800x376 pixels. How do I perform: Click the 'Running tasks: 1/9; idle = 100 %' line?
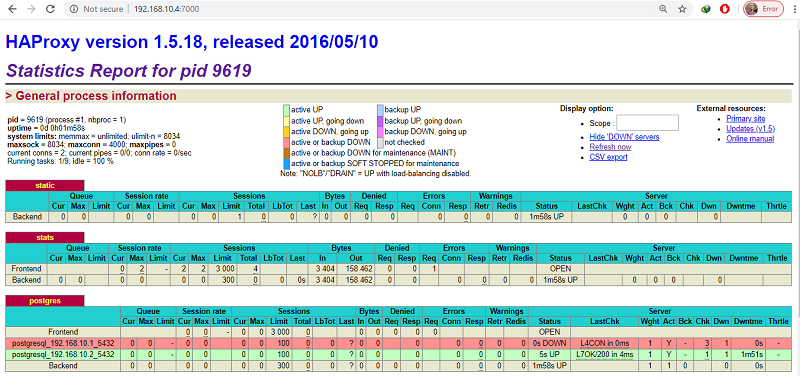coord(60,161)
